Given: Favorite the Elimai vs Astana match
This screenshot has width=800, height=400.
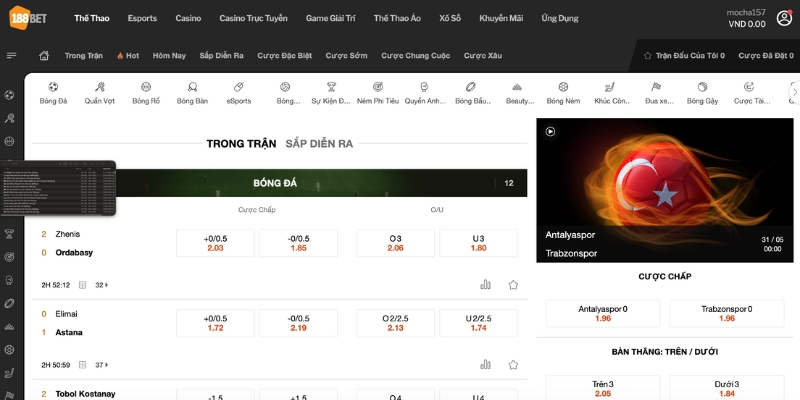Looking at the screenshot, I should 513,364.
